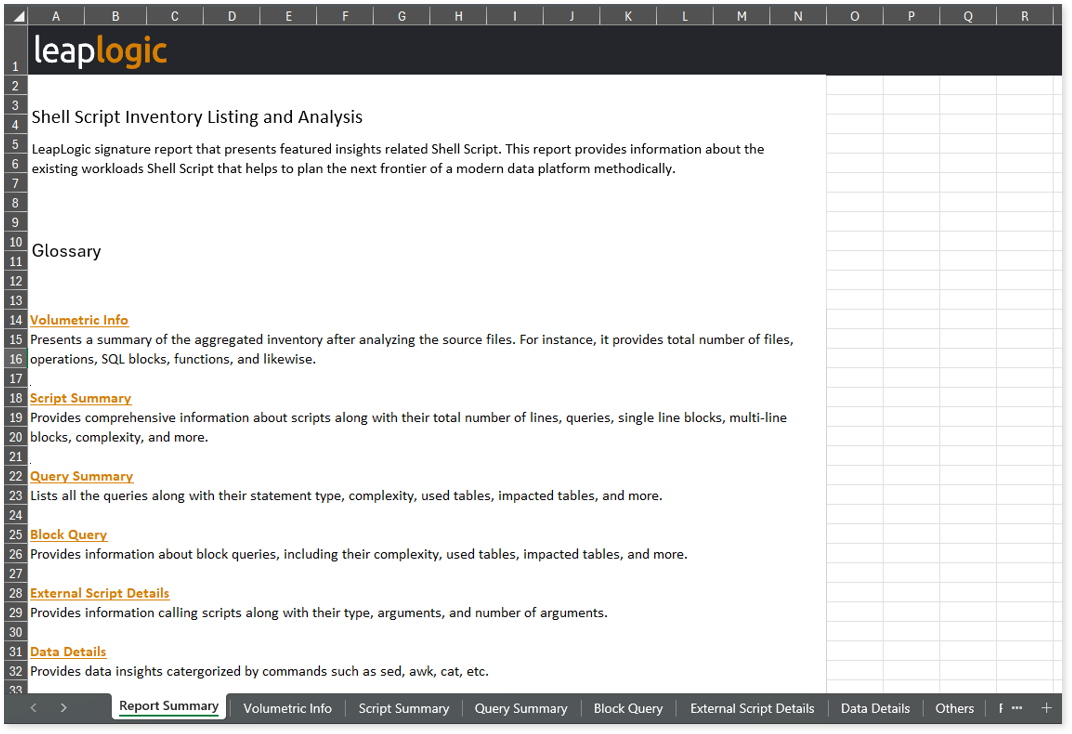Open the Data Details glossary hyperlink
This screenshot has width=1072, height=734.
(68, 652)
